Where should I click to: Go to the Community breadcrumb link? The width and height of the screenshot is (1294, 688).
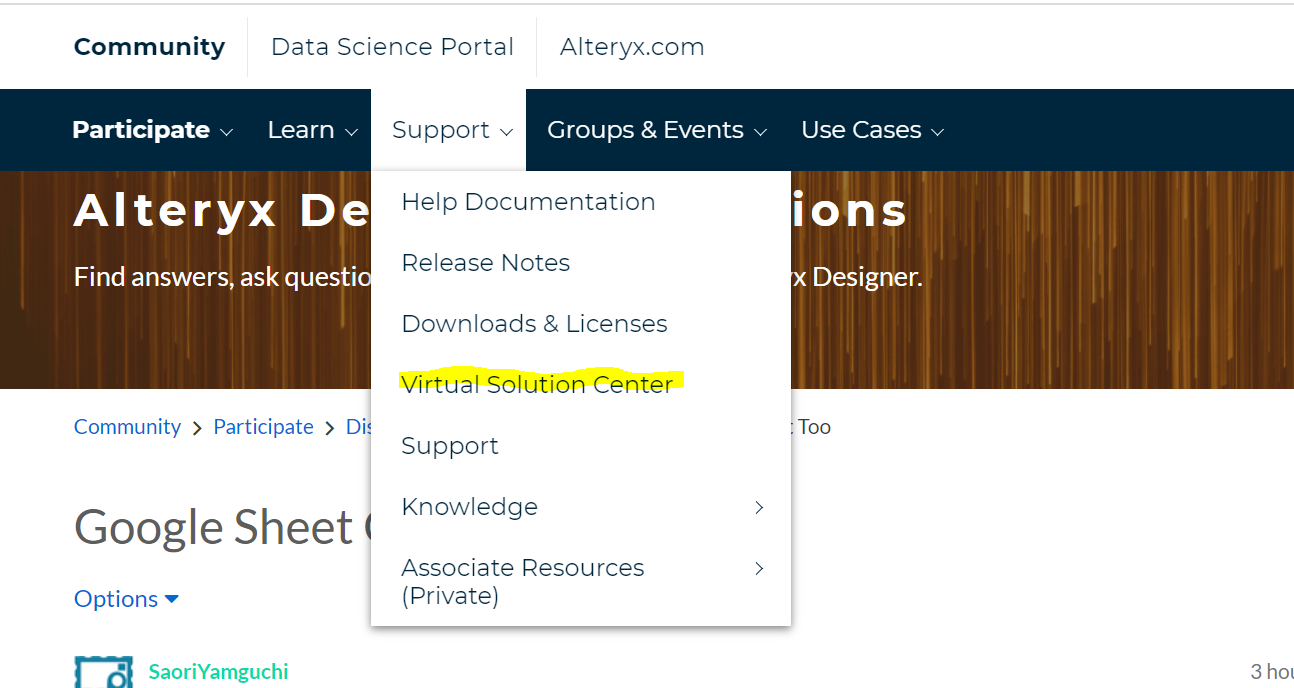(127, 426)
